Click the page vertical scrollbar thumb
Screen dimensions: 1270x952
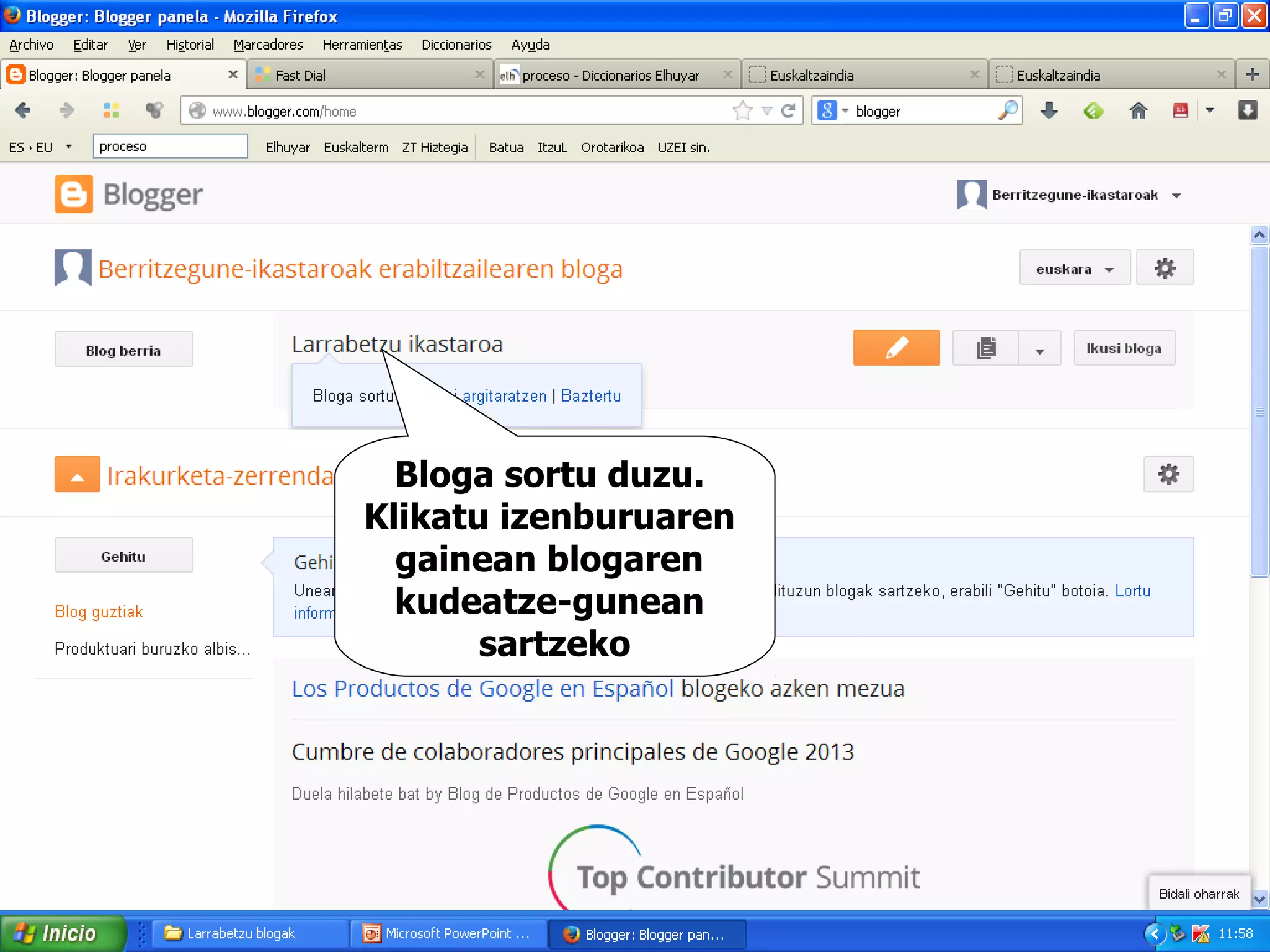click(x=1259, y=411)
